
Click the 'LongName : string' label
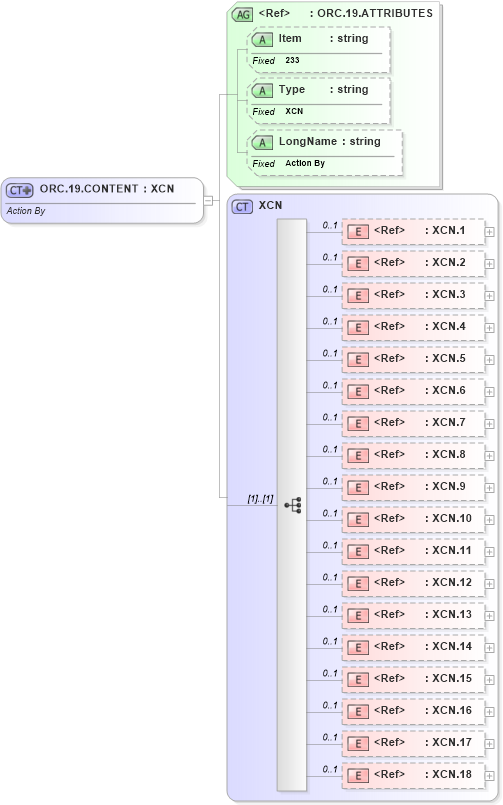click(x=330, y=142)
